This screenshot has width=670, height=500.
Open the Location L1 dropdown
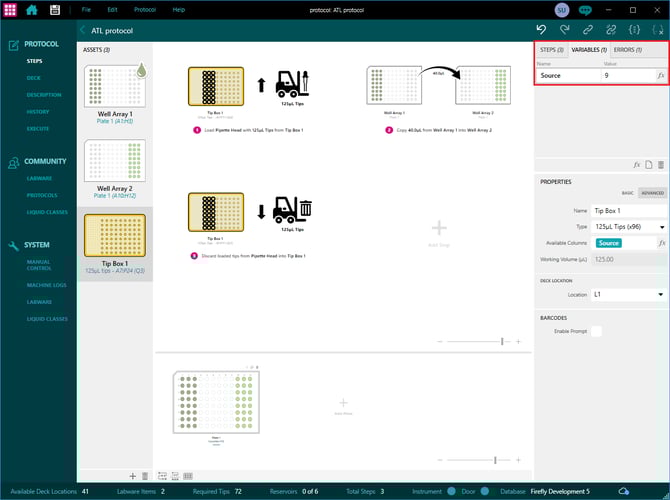coord(660,294)
